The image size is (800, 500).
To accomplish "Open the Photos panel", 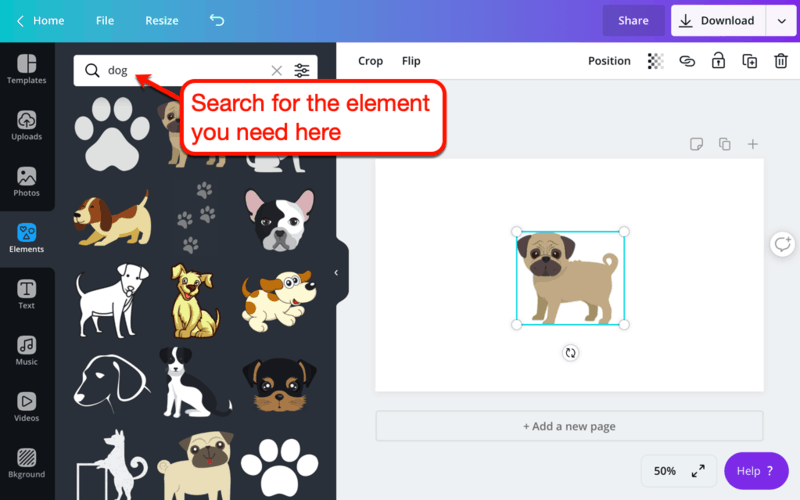I will (27, 182).
